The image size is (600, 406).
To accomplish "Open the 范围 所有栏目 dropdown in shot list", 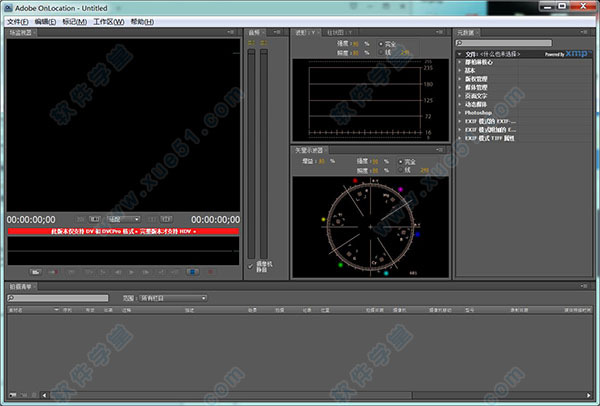I will (x=173, y=298).
